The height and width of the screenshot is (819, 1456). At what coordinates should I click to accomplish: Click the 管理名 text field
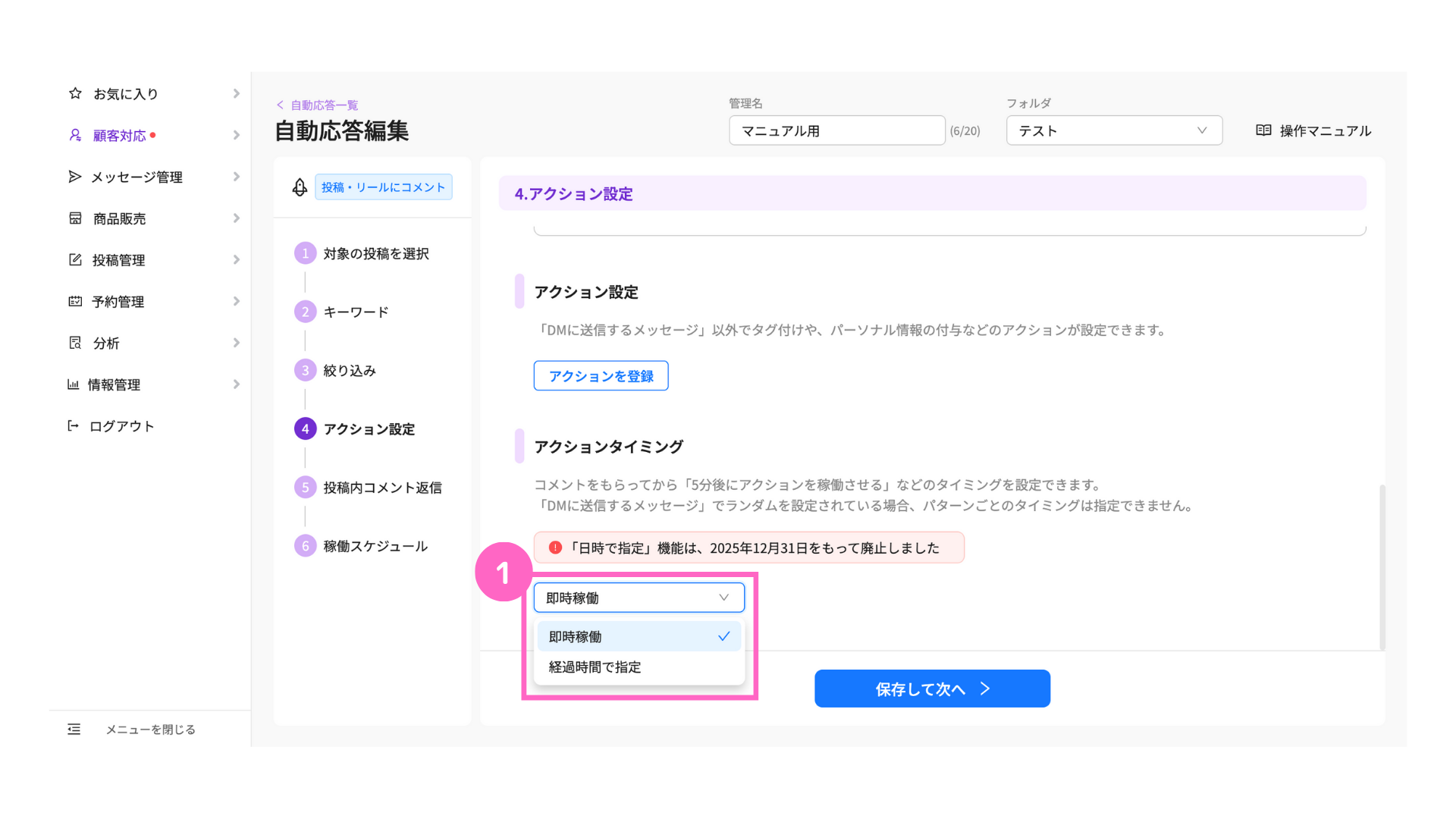tap(836, 130)
